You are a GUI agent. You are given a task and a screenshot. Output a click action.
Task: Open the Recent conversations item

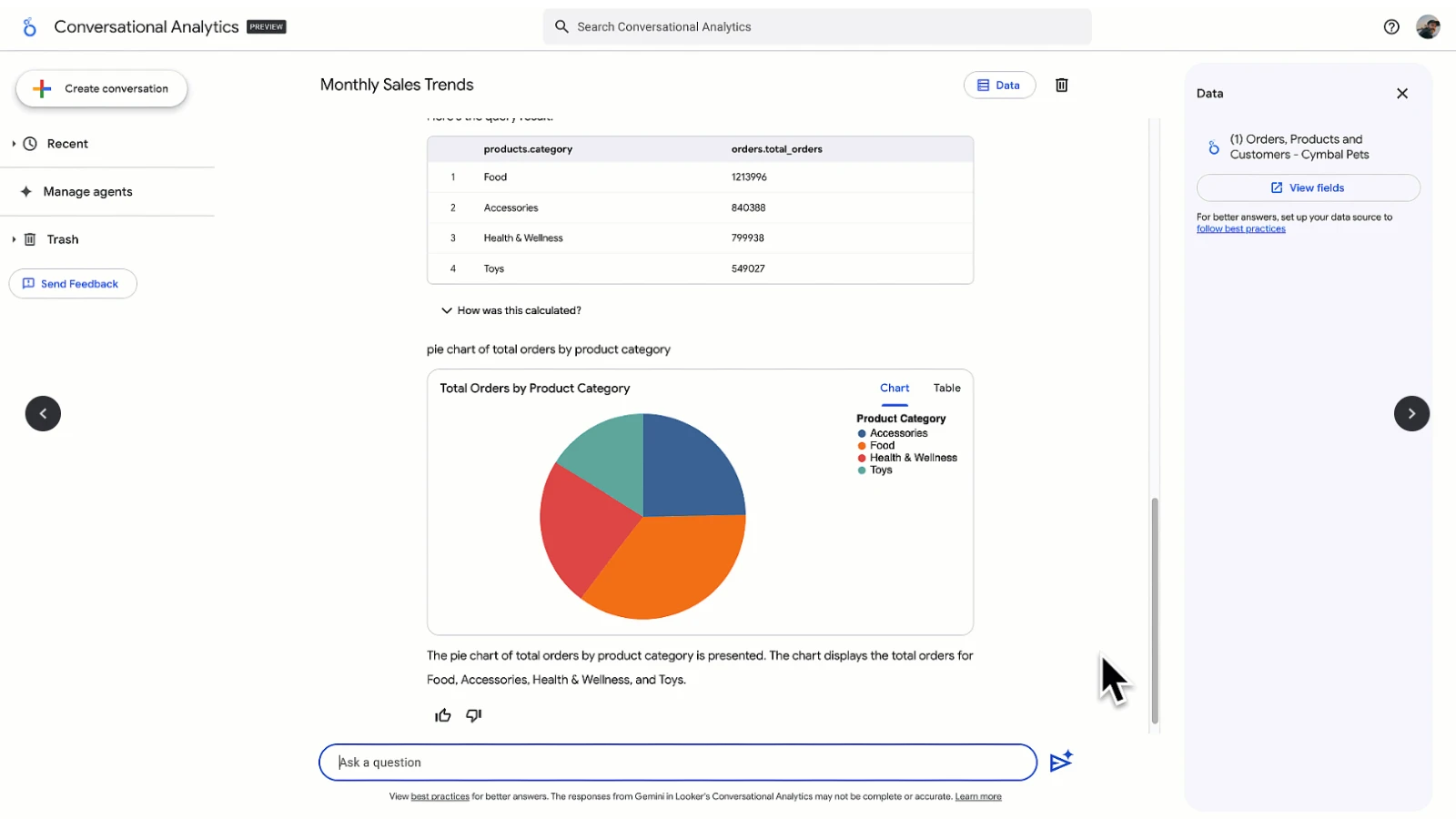coord(67,144)
